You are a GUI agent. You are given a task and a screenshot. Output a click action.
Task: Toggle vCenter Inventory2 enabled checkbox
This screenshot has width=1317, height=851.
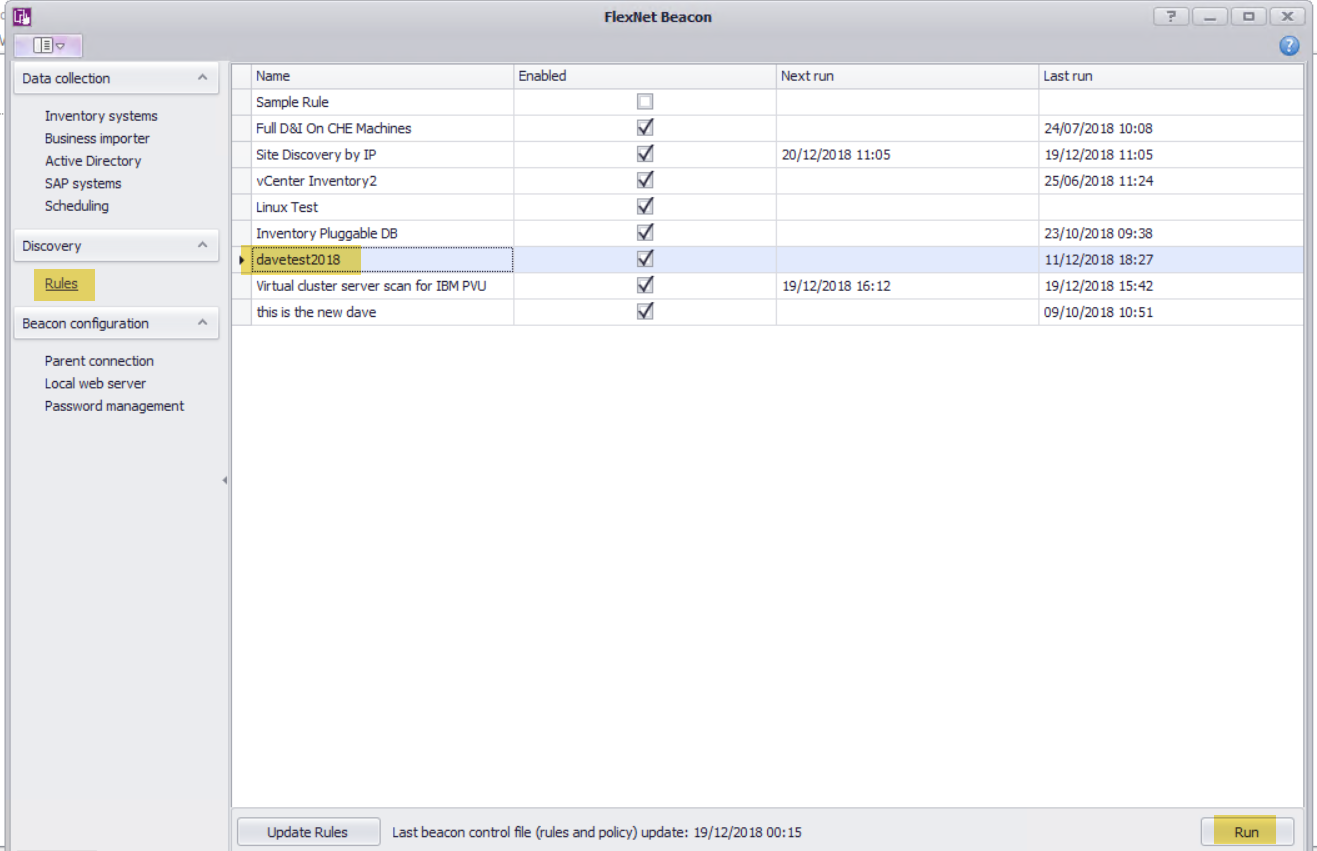pyautogui.click(x=645, y=181)
